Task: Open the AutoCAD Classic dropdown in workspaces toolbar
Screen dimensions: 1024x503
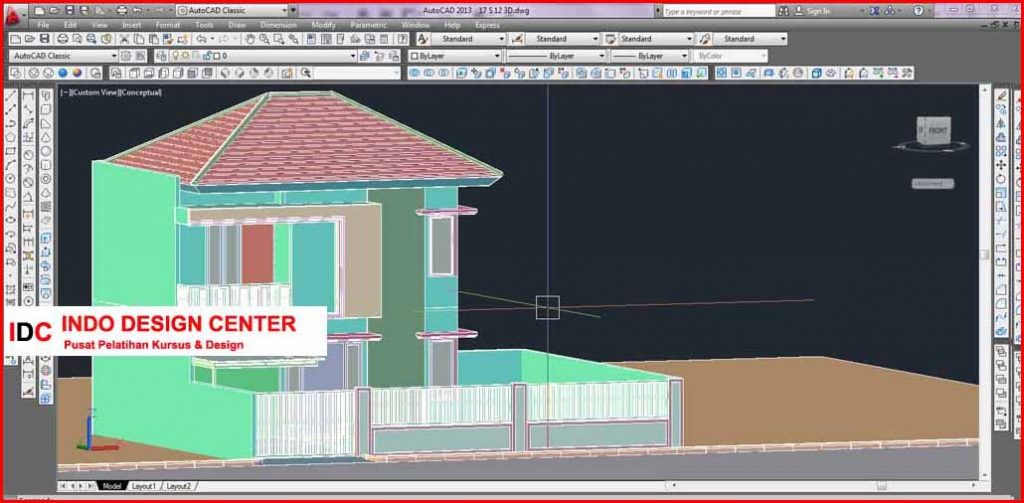Action: pos(63,56)
